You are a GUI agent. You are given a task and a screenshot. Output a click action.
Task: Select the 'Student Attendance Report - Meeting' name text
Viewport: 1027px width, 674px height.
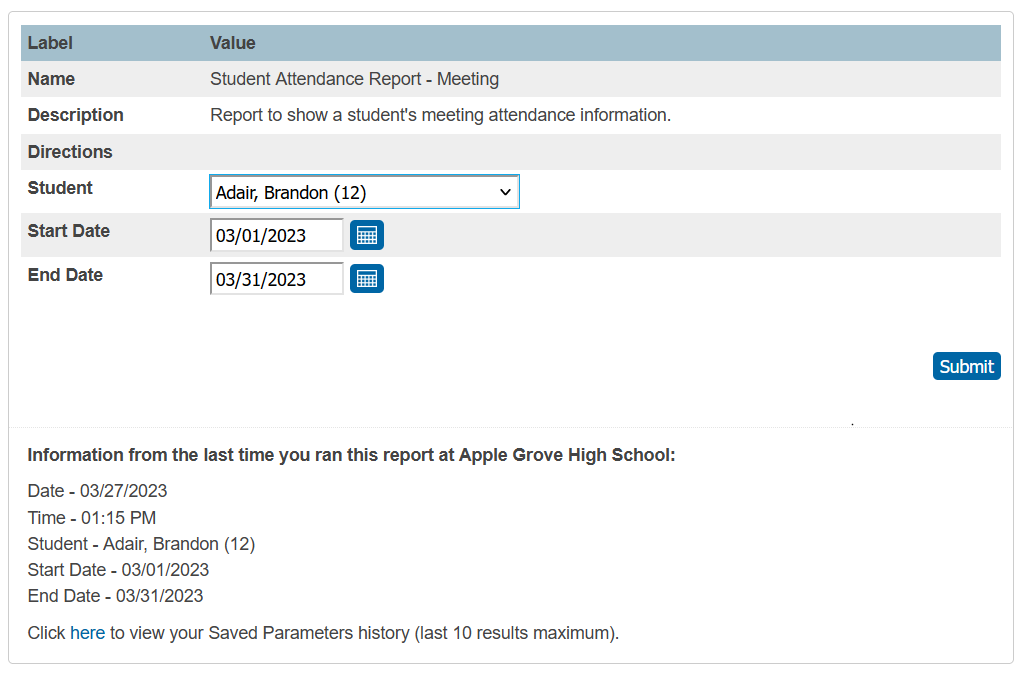point(354,79)
